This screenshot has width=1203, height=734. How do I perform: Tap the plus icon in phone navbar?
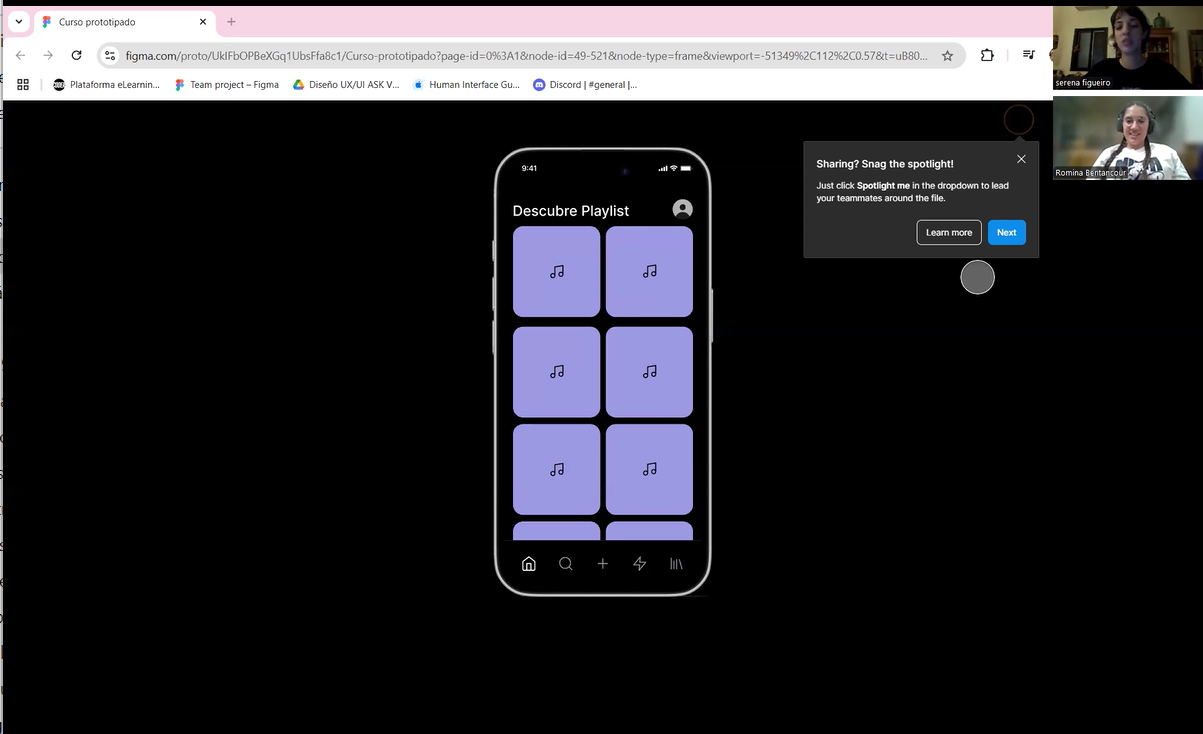[602, 564]
